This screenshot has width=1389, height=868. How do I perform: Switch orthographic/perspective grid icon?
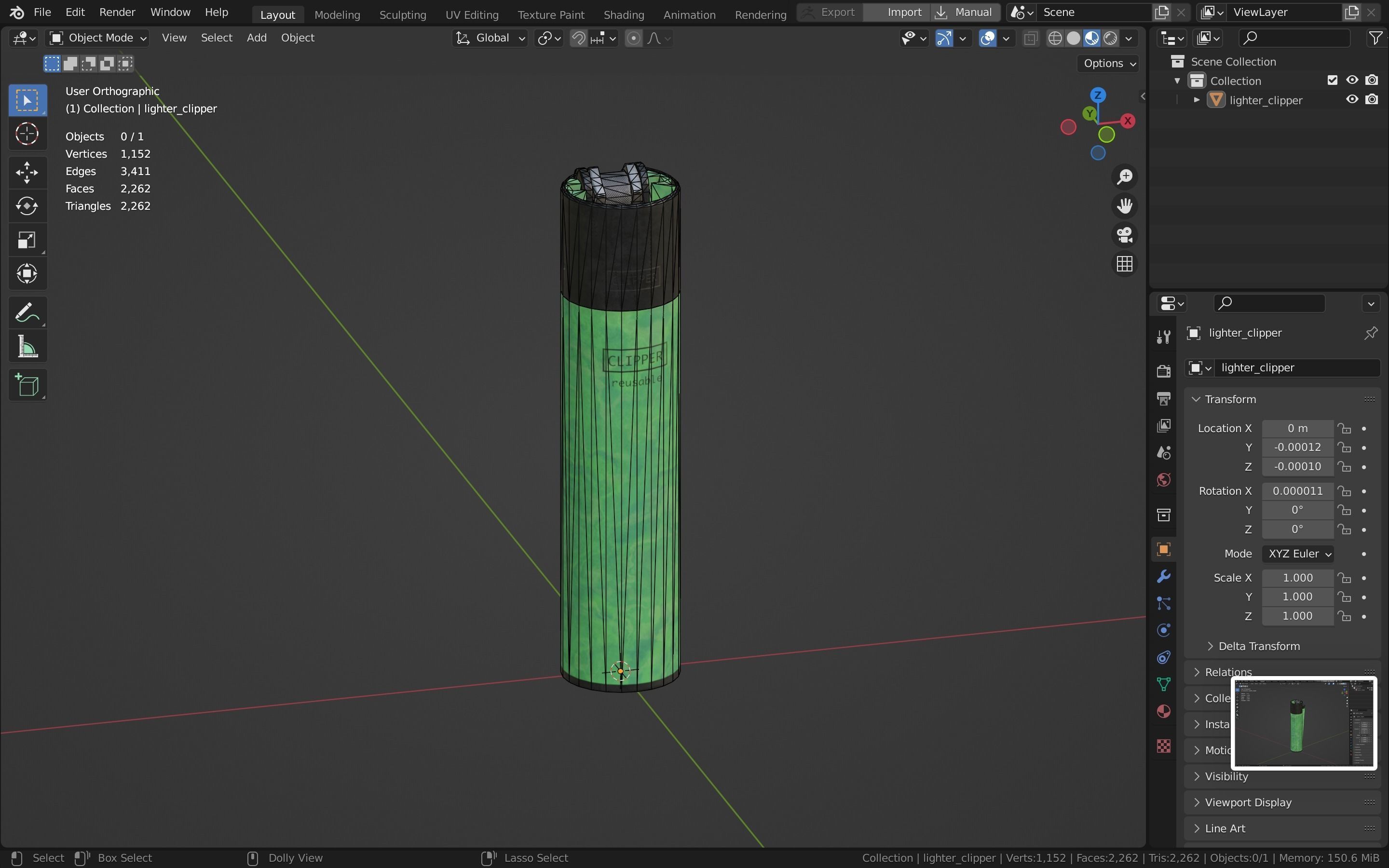[x=1124, y=264]
